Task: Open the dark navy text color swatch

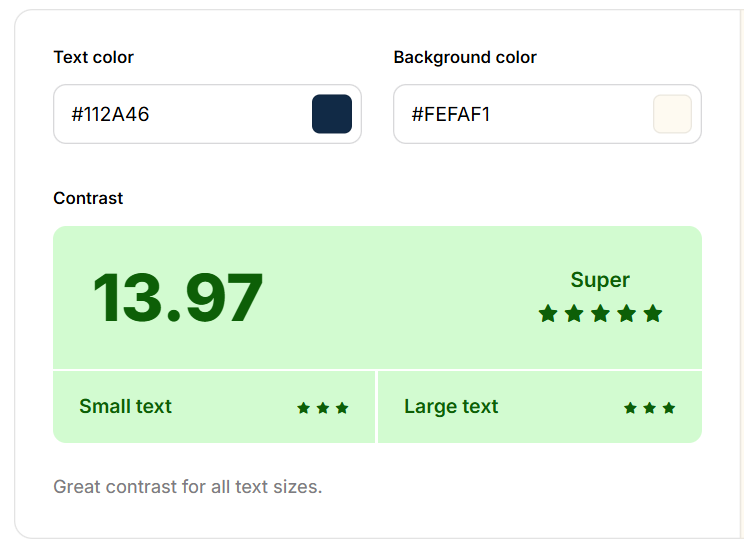Action: point(332,114)
